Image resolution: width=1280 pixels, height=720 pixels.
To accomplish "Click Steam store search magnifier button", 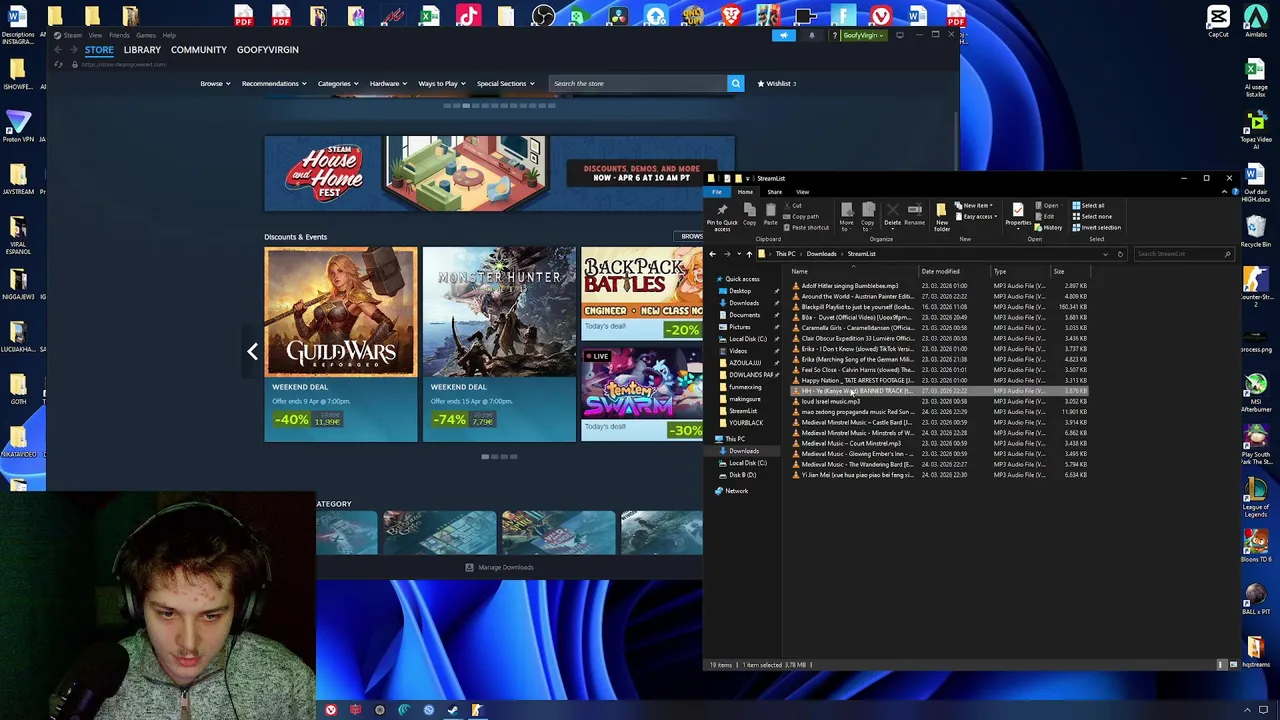I will (735, 83).
